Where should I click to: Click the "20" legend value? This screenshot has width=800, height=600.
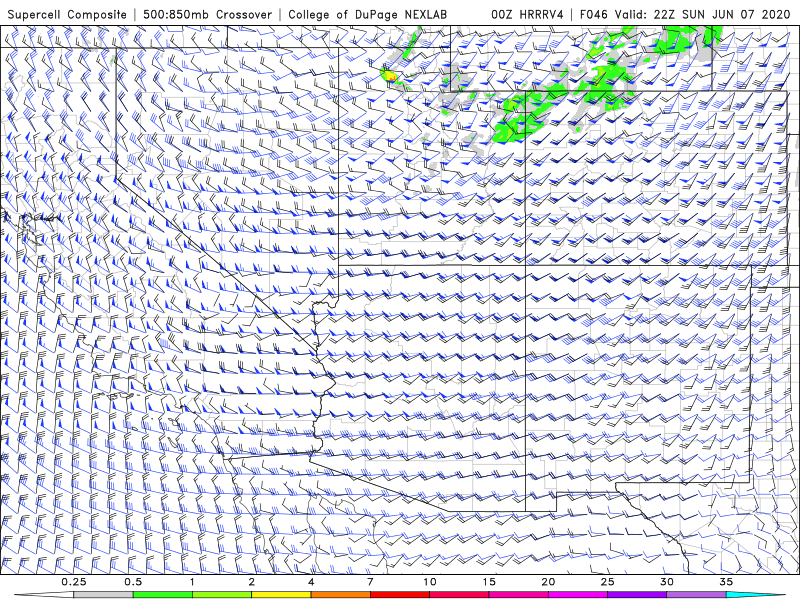click(548, 582)
